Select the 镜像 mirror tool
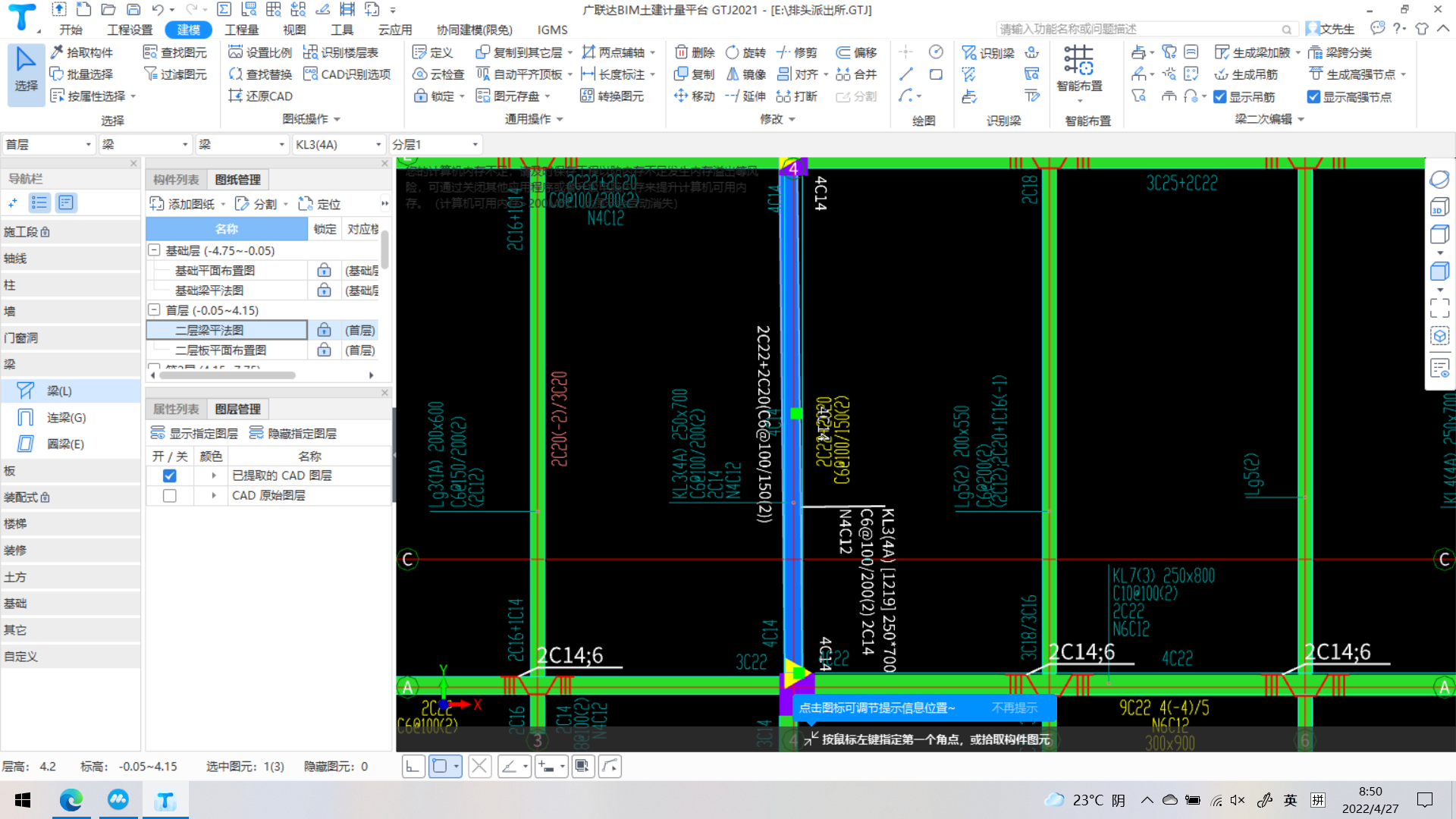This screenshot has width=1456, height=819. [x=745, y=74]
